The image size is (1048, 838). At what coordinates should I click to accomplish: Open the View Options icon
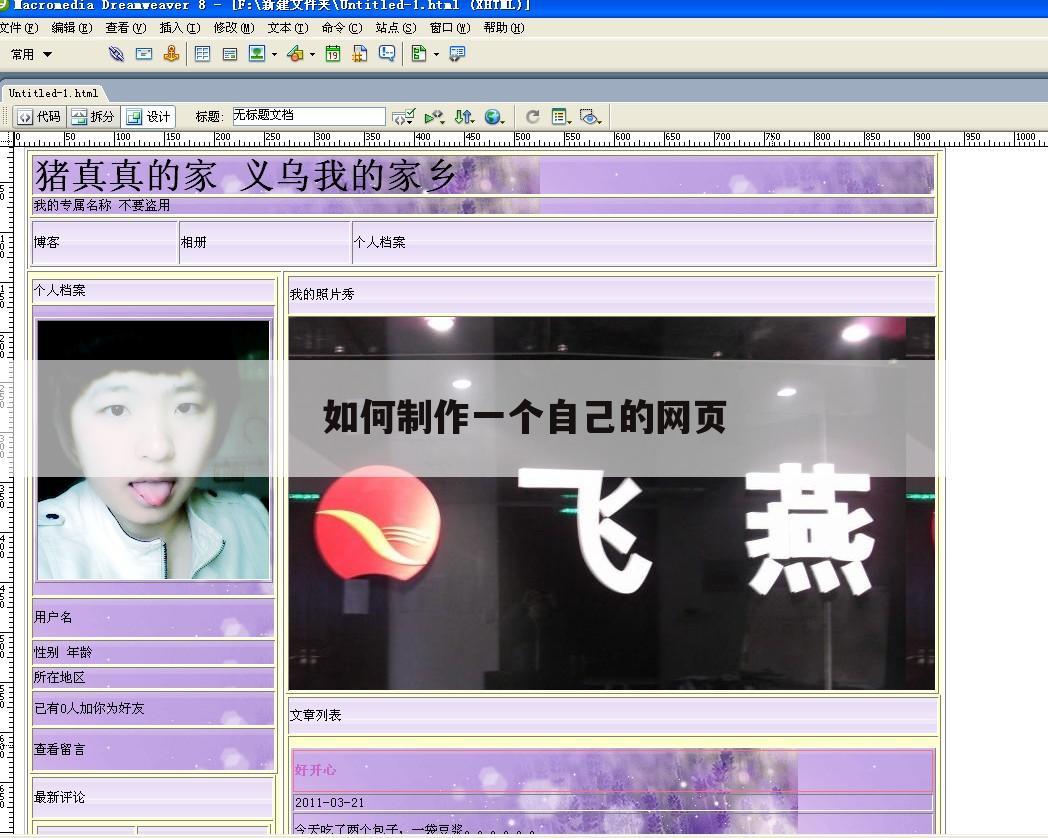[x=561, y=117]
